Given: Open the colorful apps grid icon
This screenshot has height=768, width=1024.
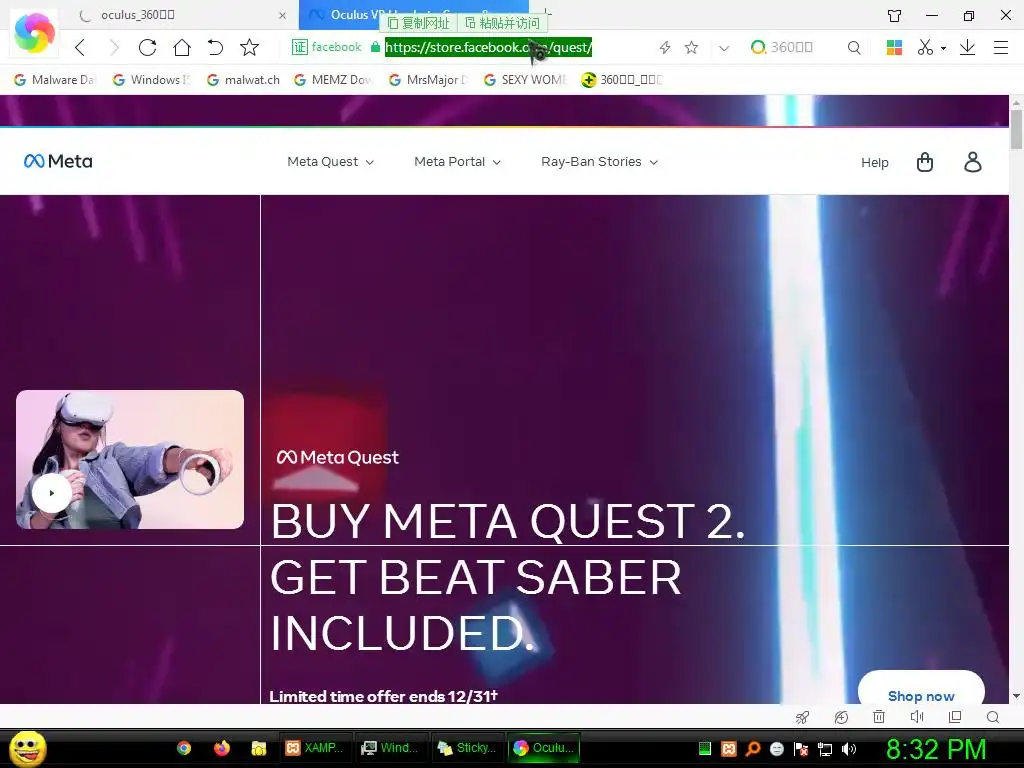Looking at the screenshot, I should [x=894, y=47].
